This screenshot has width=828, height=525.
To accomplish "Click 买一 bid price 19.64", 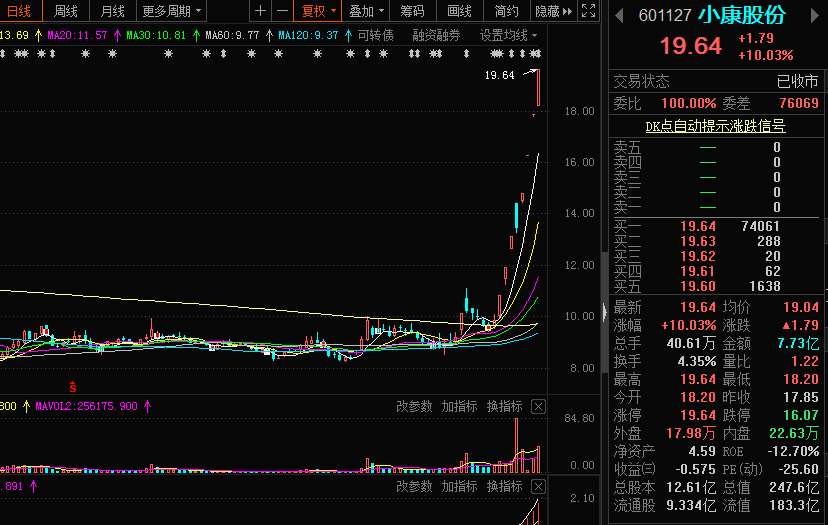I will coord(698,226).
